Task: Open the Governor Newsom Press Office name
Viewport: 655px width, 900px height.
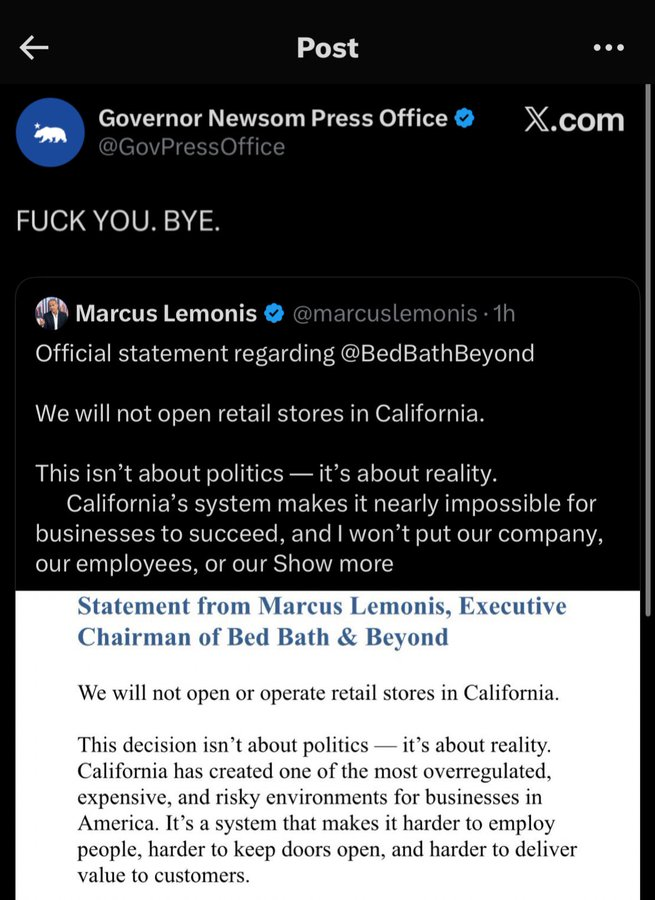Action: (273, 118)
